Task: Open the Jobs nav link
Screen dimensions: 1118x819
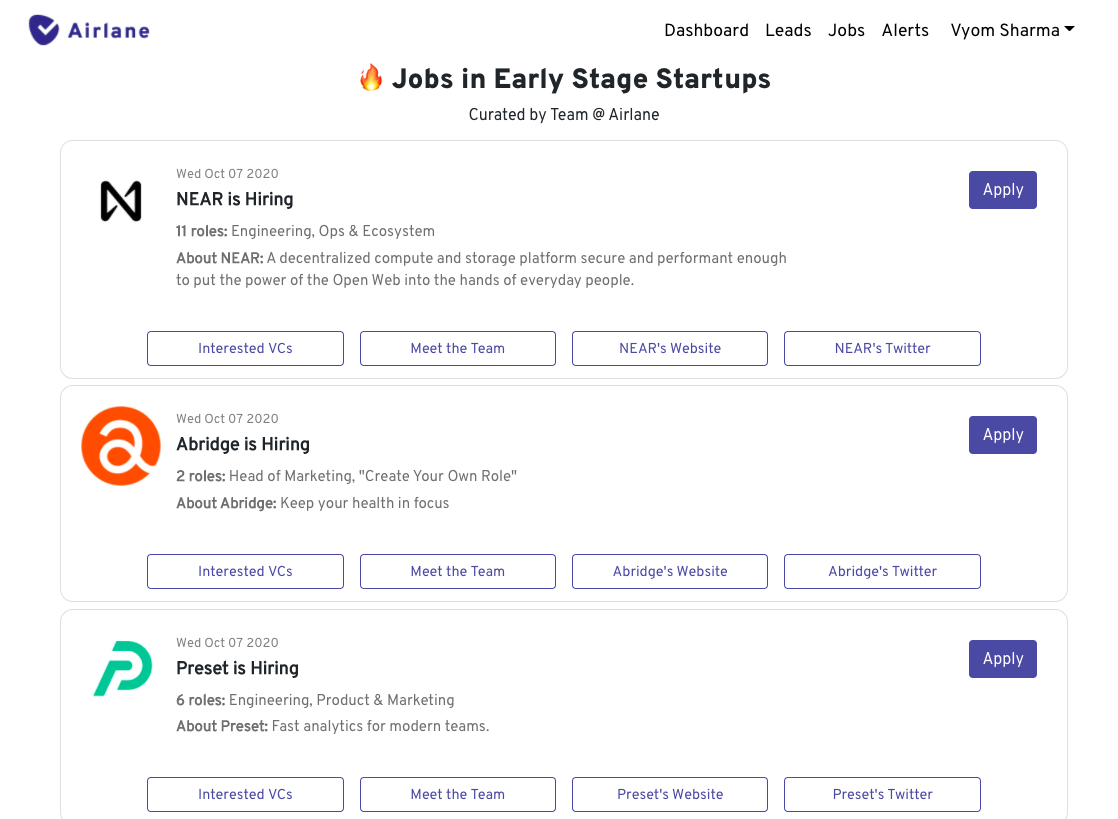Action: click(846, 30)
